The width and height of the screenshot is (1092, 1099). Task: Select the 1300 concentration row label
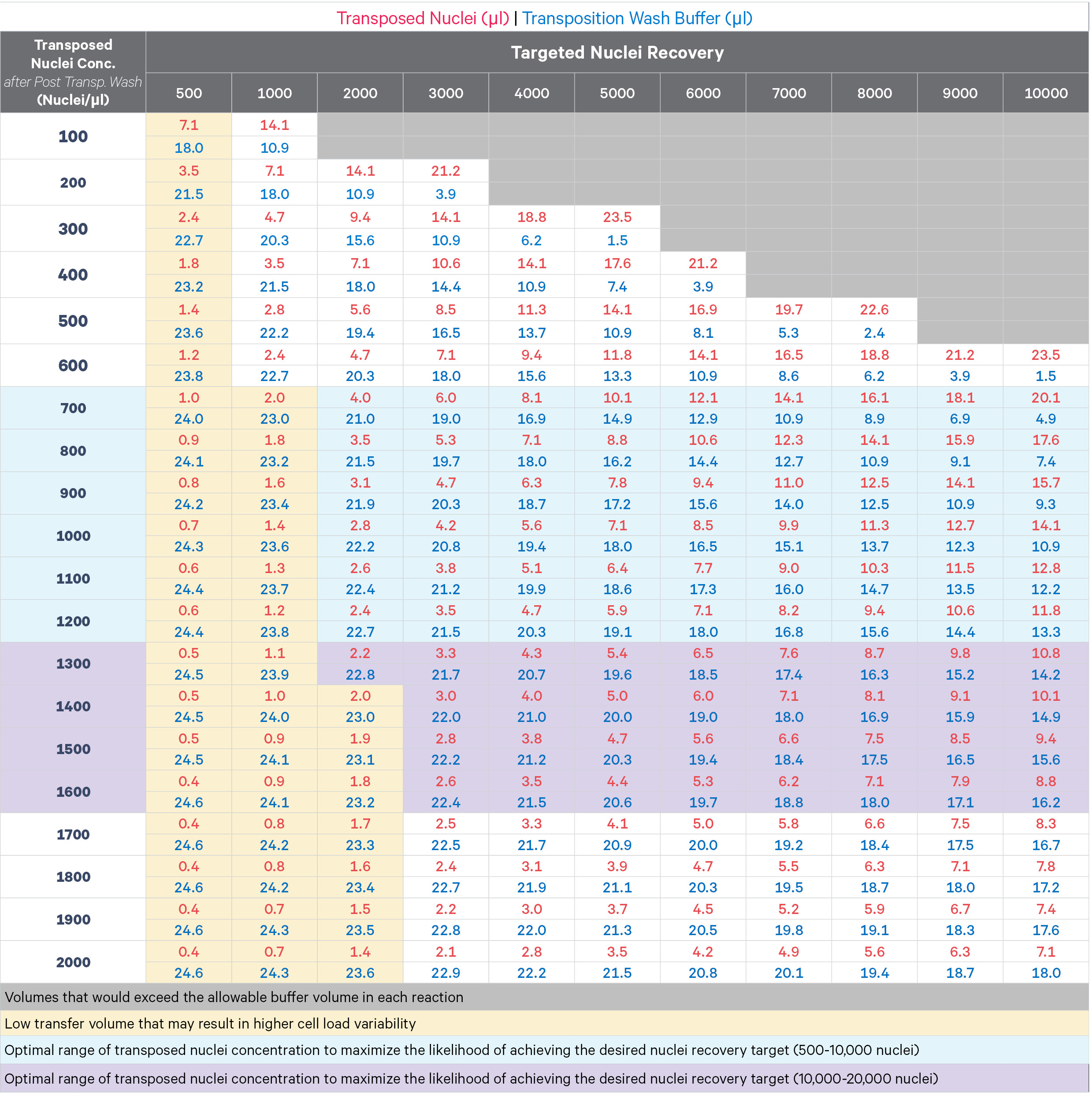coord(73,663)
